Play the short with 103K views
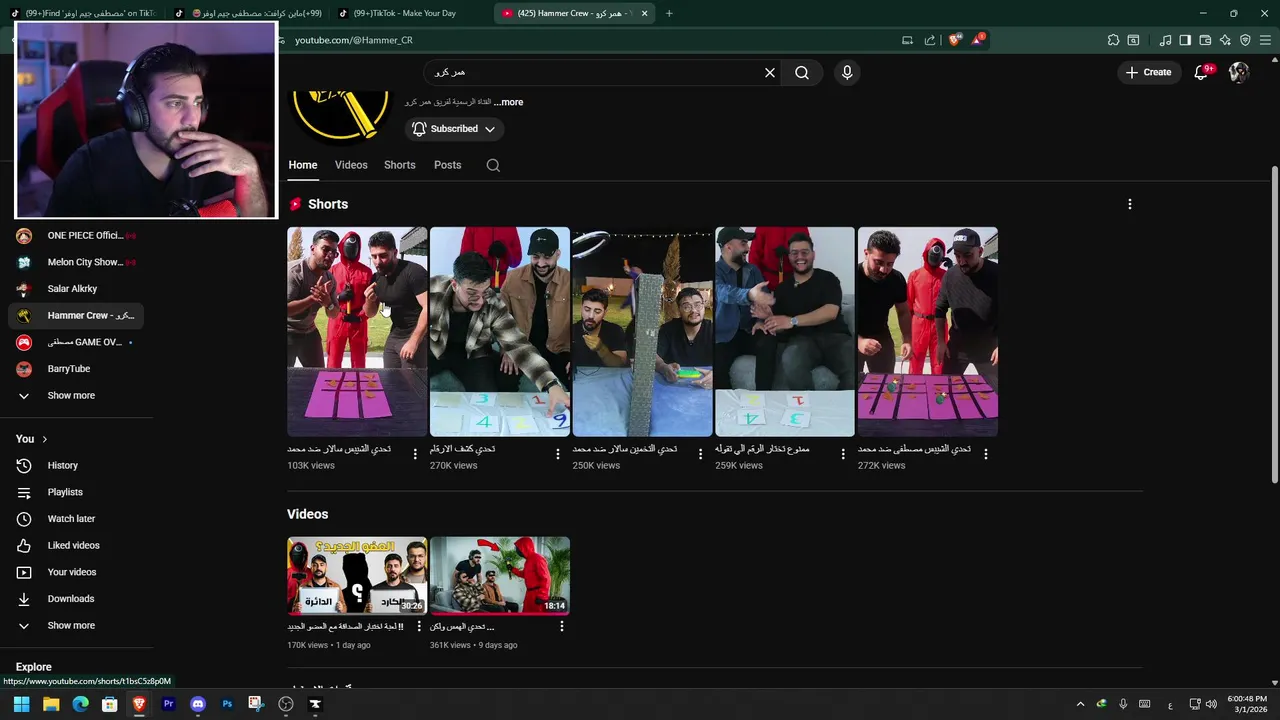 point(357,332)
